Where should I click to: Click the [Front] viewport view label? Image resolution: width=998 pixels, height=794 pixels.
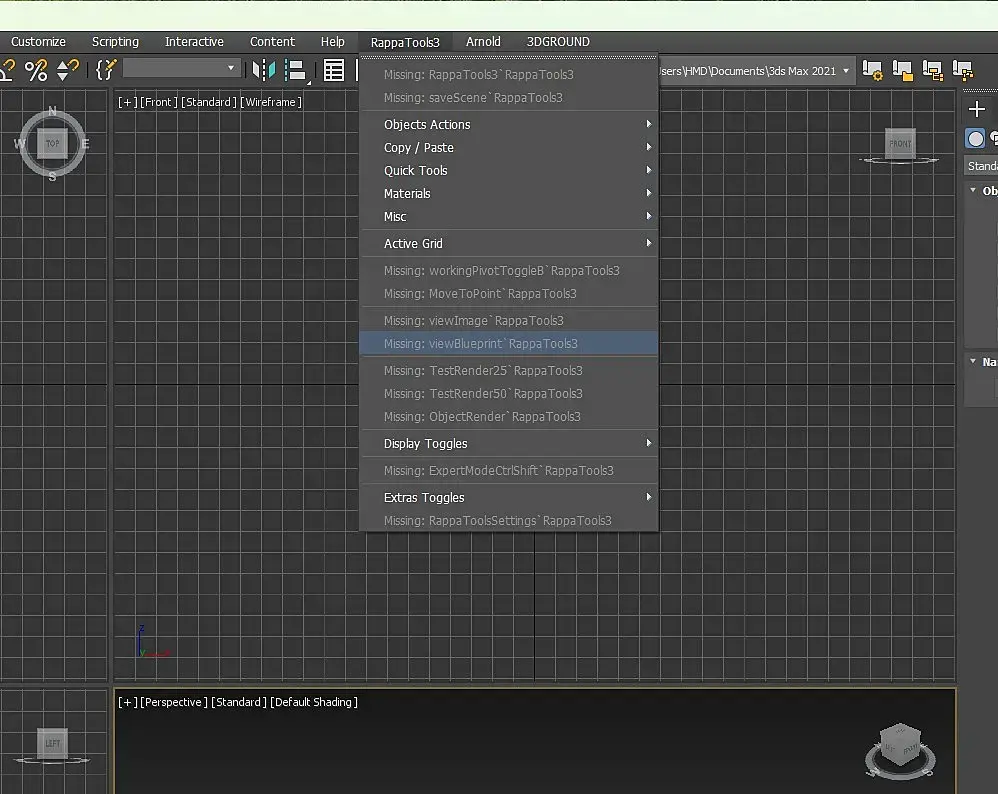click(158, 102)
